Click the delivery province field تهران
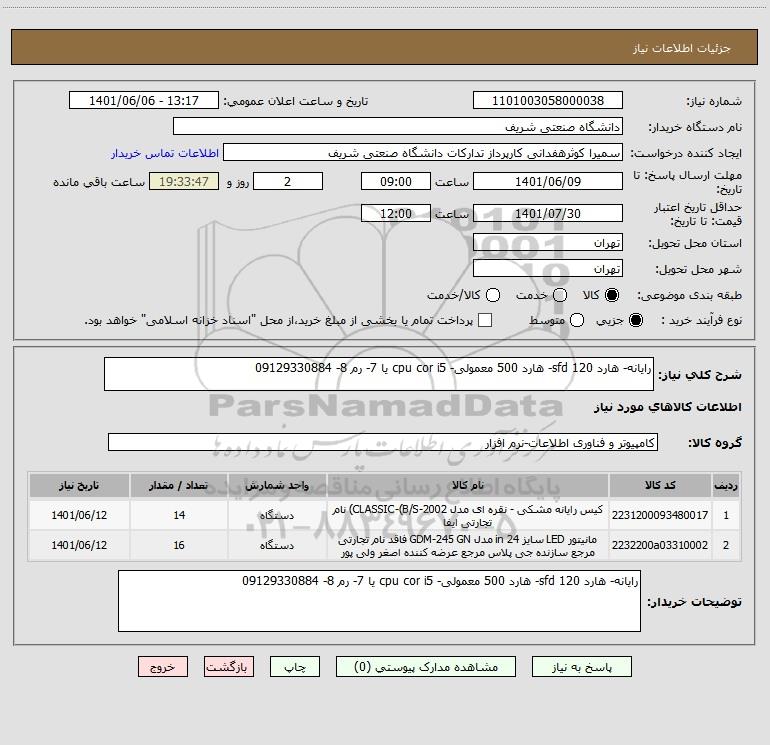This screenshot has width=770, height=745. tap(548, 242)
